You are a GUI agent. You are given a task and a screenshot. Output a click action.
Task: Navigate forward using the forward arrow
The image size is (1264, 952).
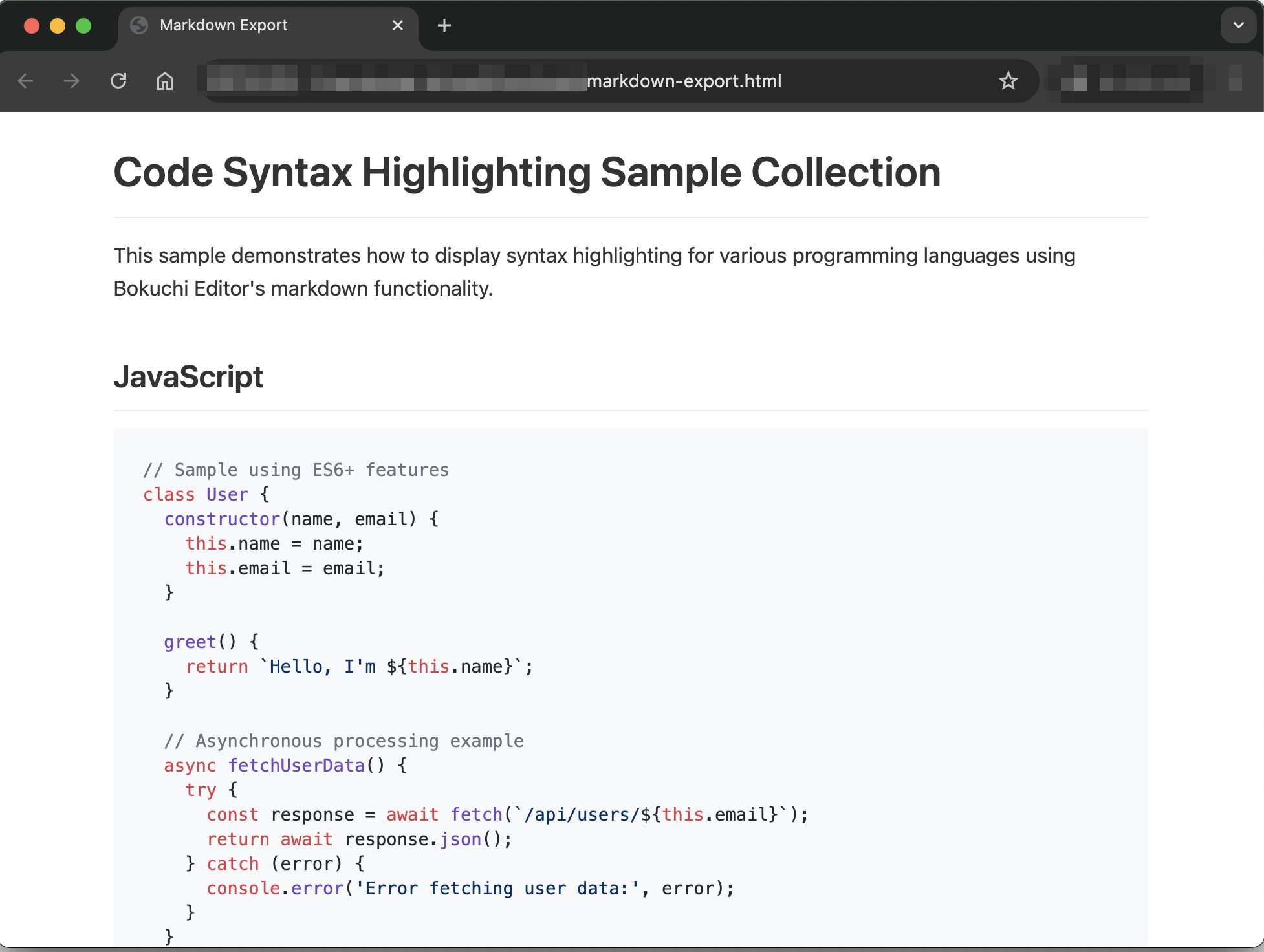(x=71, y=81)
